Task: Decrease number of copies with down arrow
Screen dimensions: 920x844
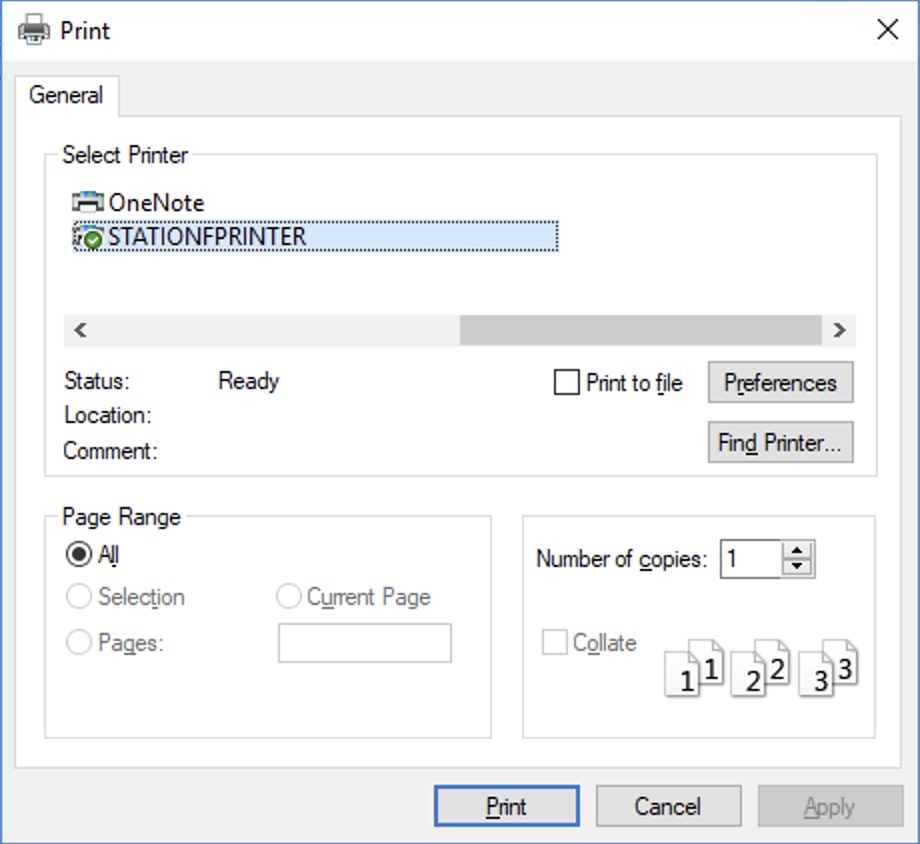Action: coord(797,566)
